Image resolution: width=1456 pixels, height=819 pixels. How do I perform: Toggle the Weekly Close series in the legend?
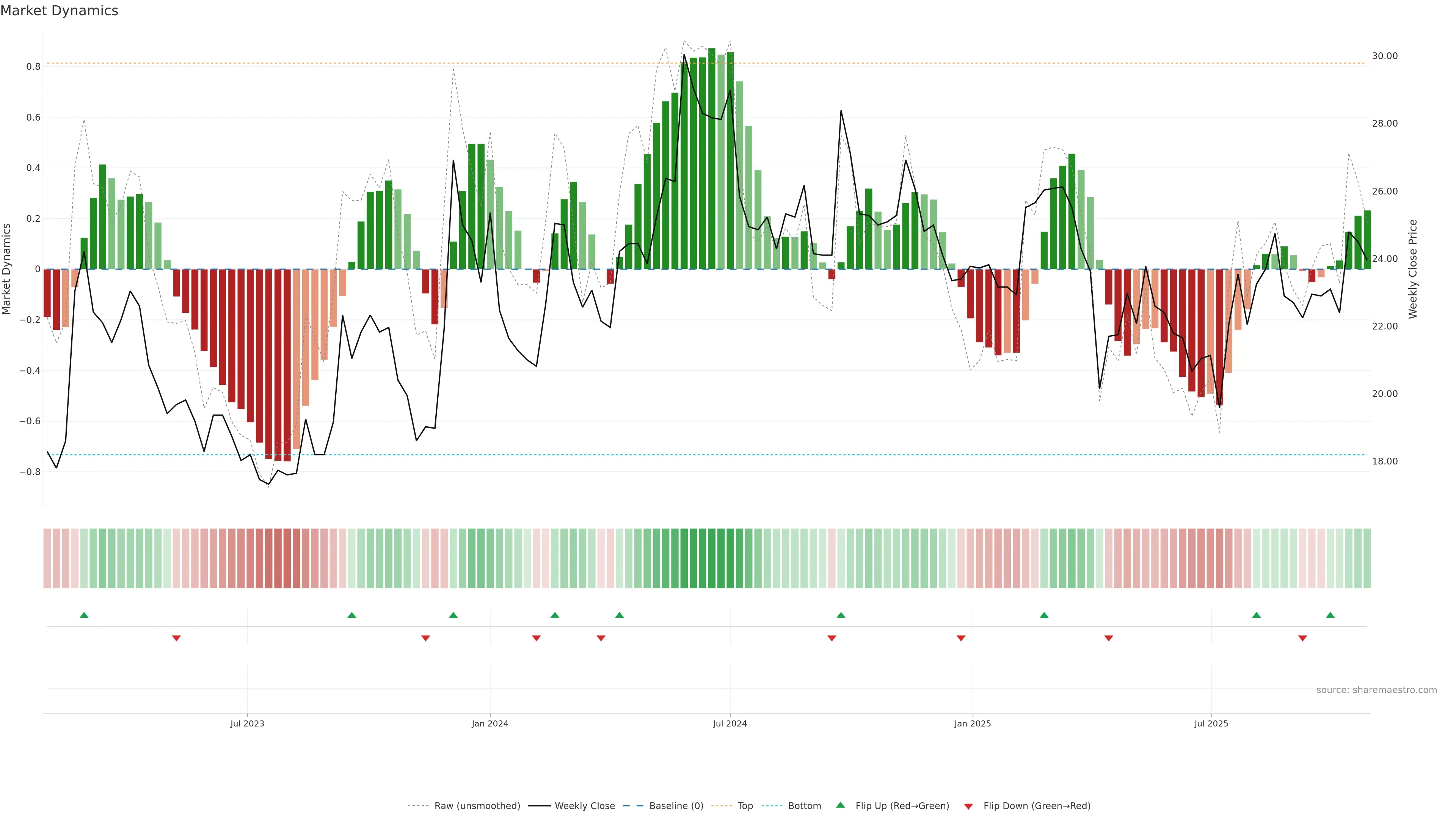(x=584, y=806)
